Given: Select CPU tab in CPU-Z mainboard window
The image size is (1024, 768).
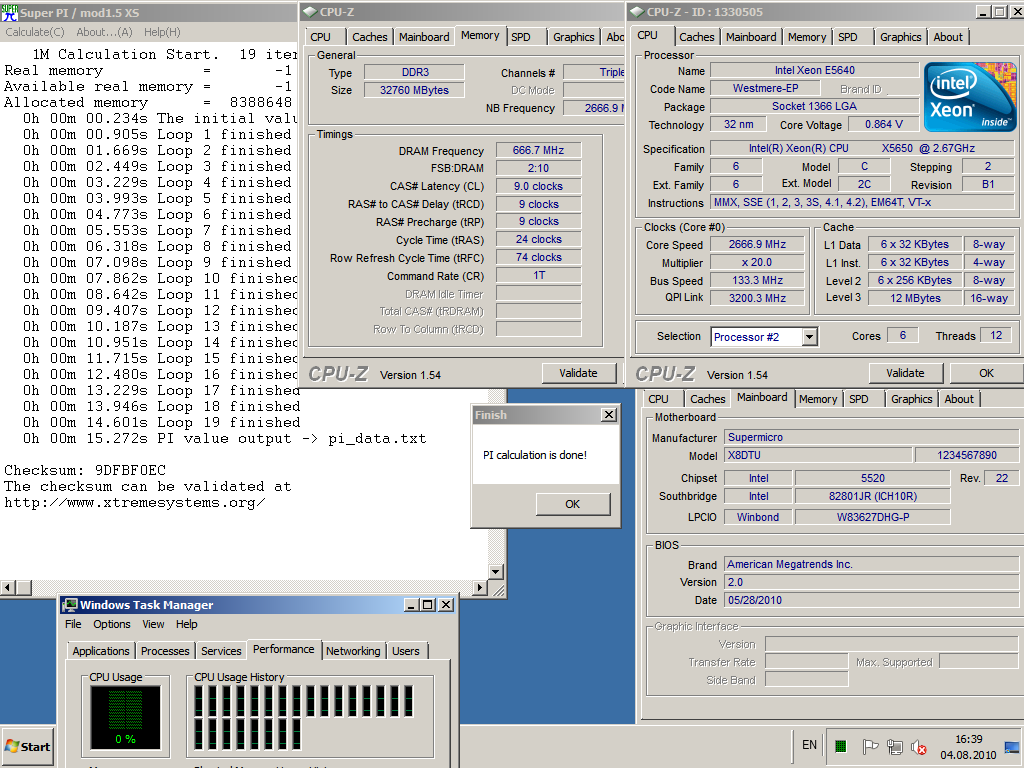Looking at the screenshot, I should pos(658,399).
